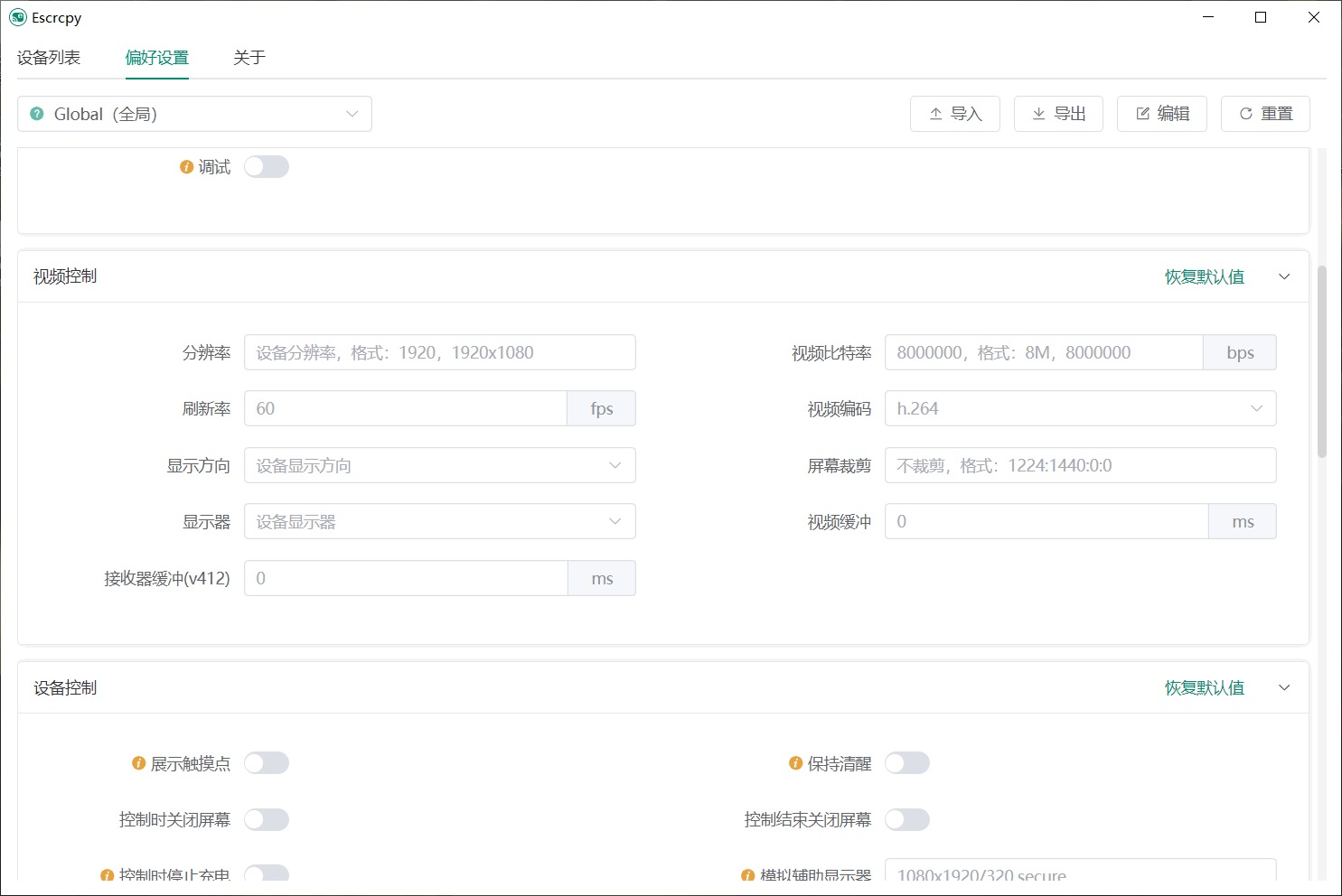Click the vertical scrollbar thumb

pyautogui.click(x=1322, y=361)
